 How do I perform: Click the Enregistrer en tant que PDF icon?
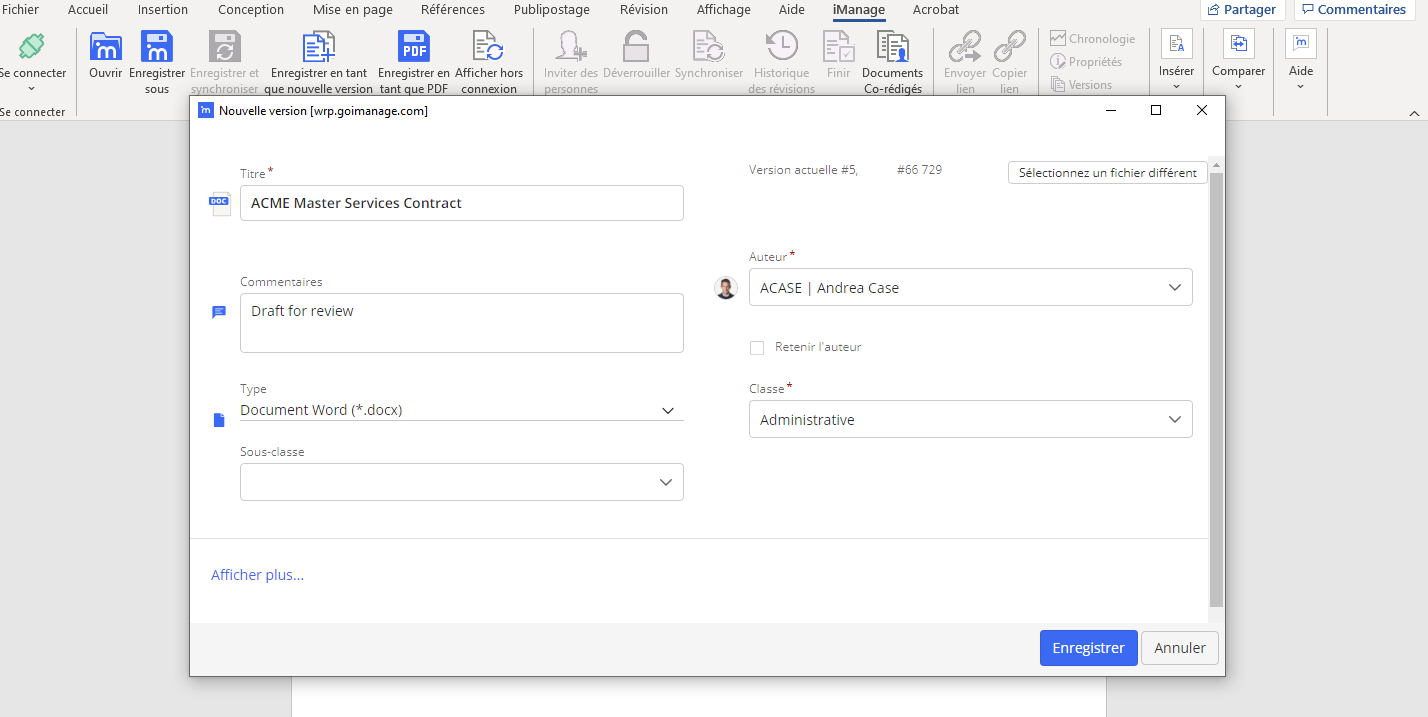(x=413, y=48)
